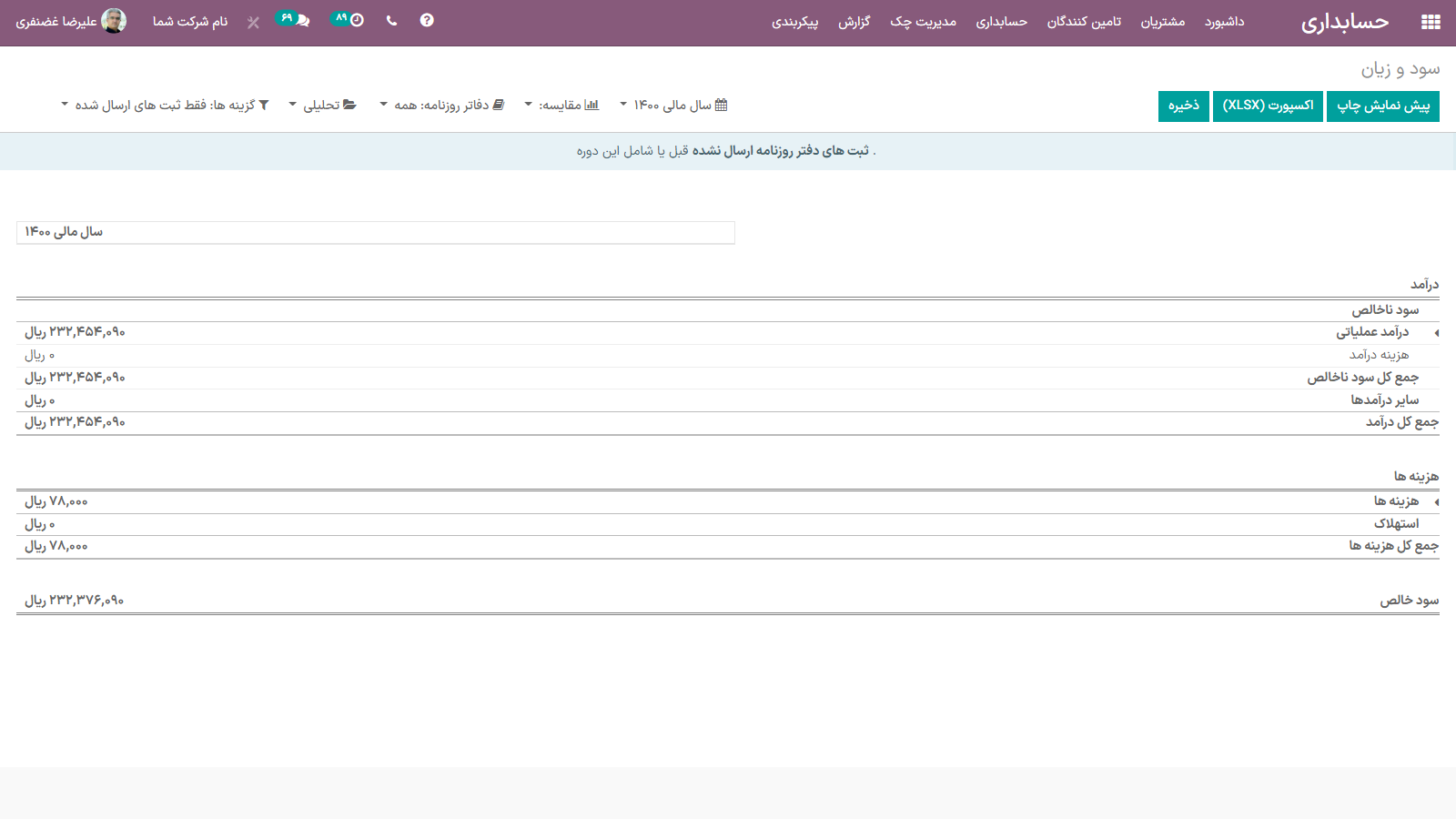Click the سود خالص row label
This screenshot has width=1456, height=819.
point(1410,601)
